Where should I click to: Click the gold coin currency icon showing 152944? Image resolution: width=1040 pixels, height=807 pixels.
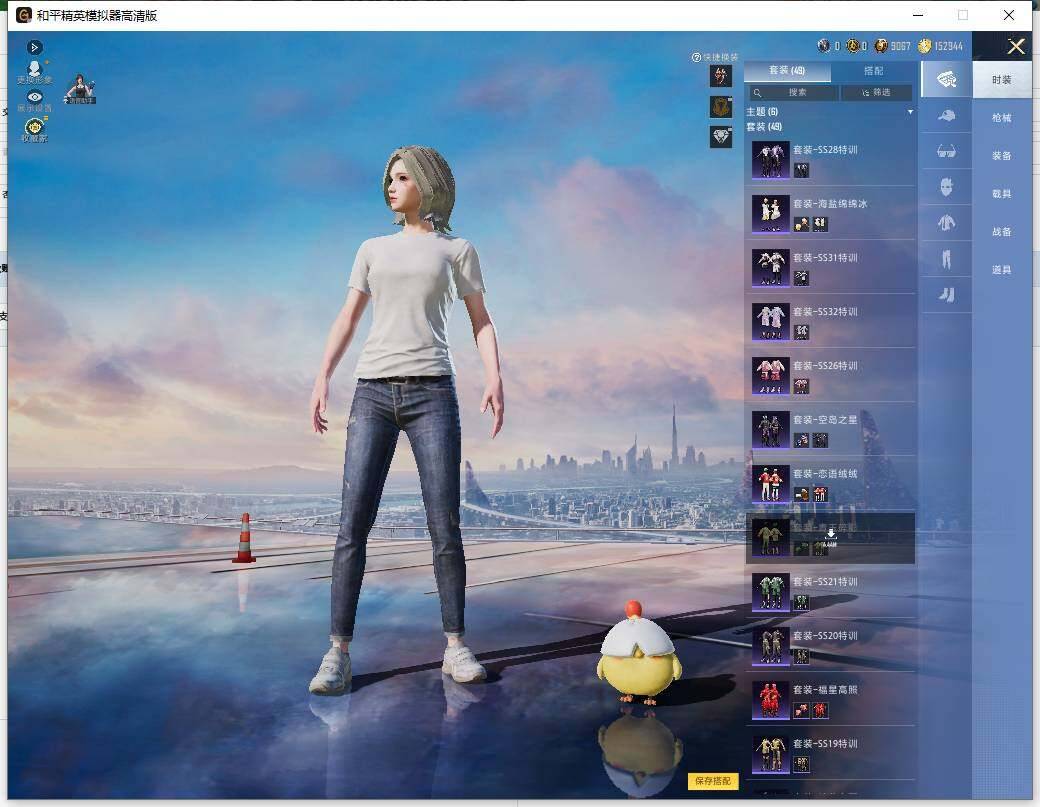pos(925,46)
